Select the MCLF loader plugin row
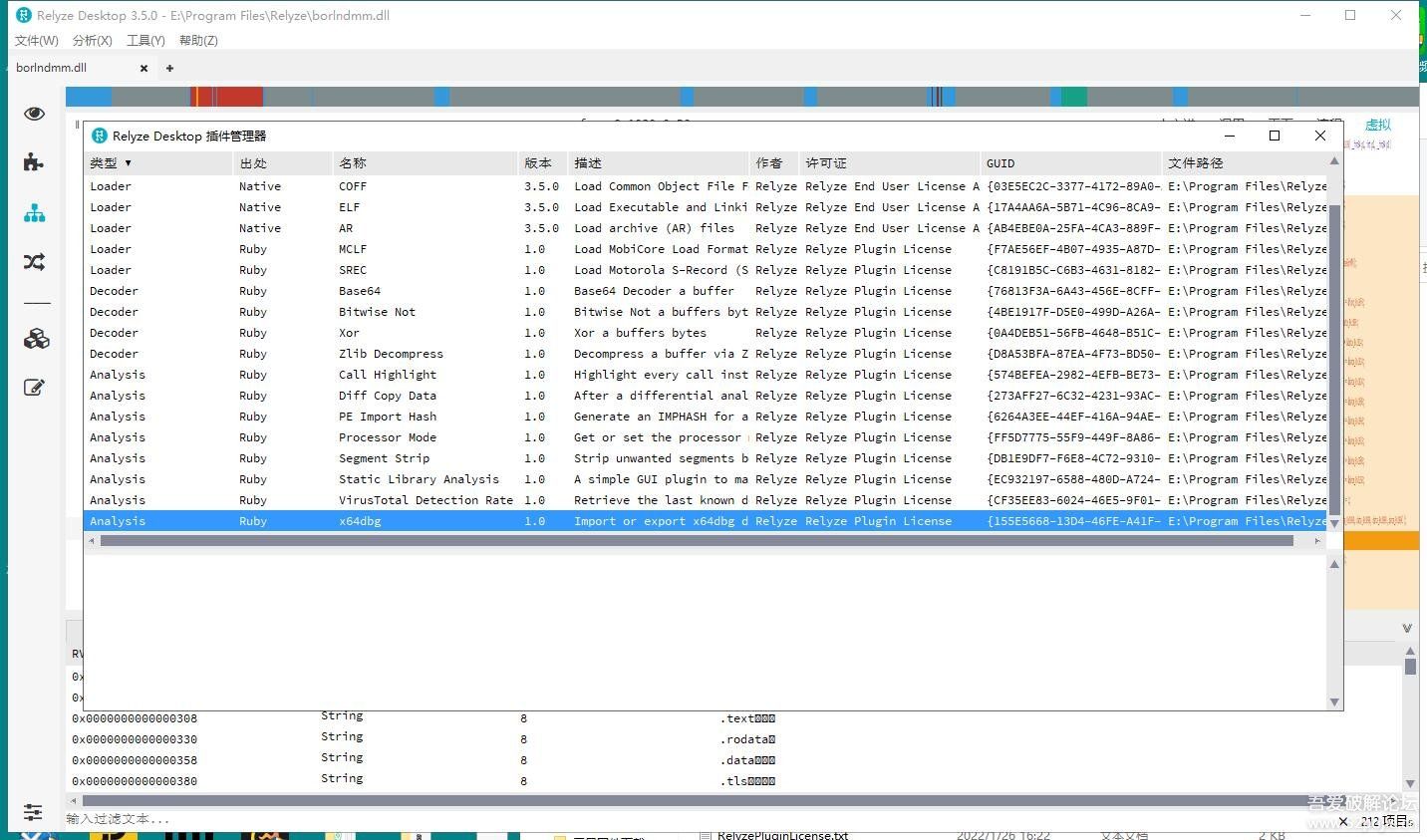 click(x=706, y=249)
